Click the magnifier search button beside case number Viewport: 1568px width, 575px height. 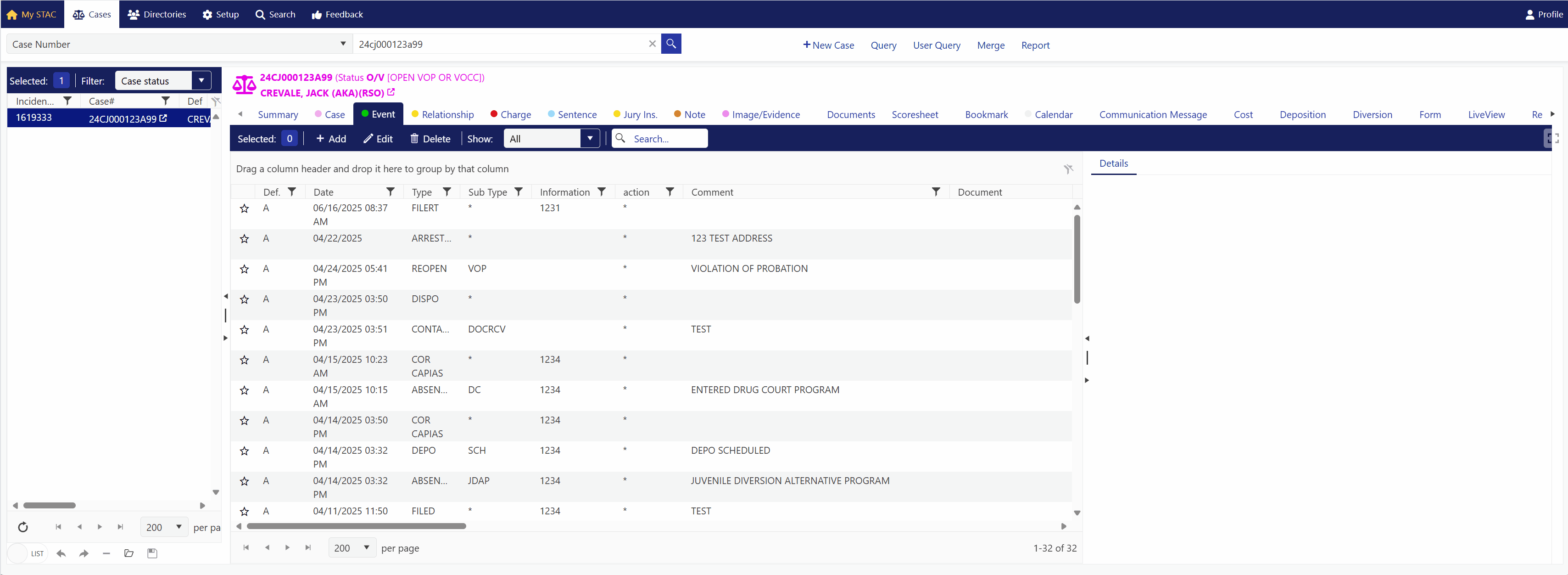[x=671, y=44]
